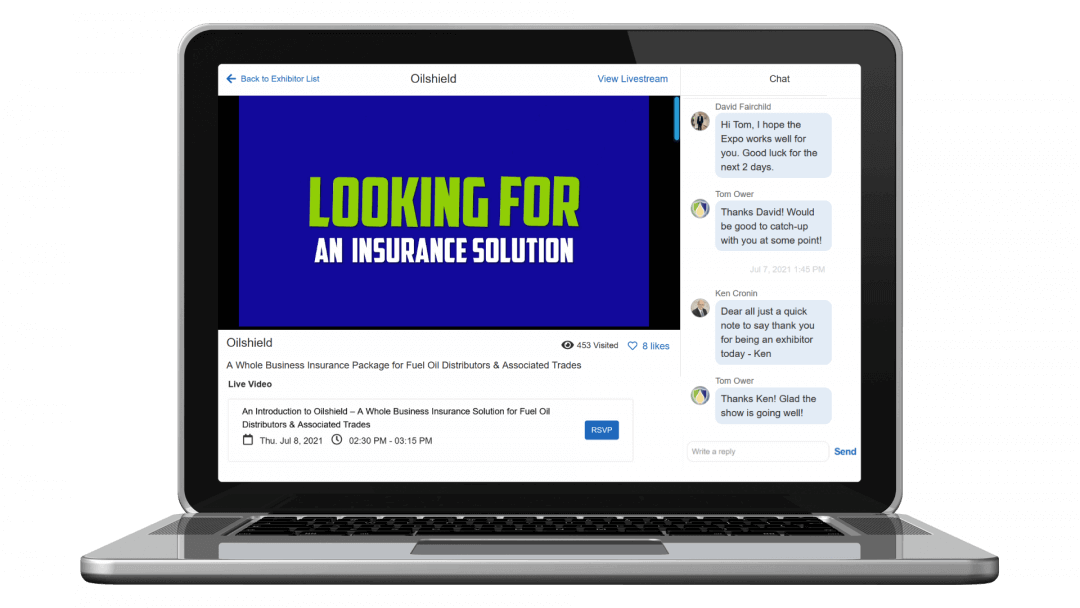This screenshot has width=1080, height=608.
Task: Click Tom Ower's avatar beside 'Thanks Ken' message
Action: (x=700, y=395)
